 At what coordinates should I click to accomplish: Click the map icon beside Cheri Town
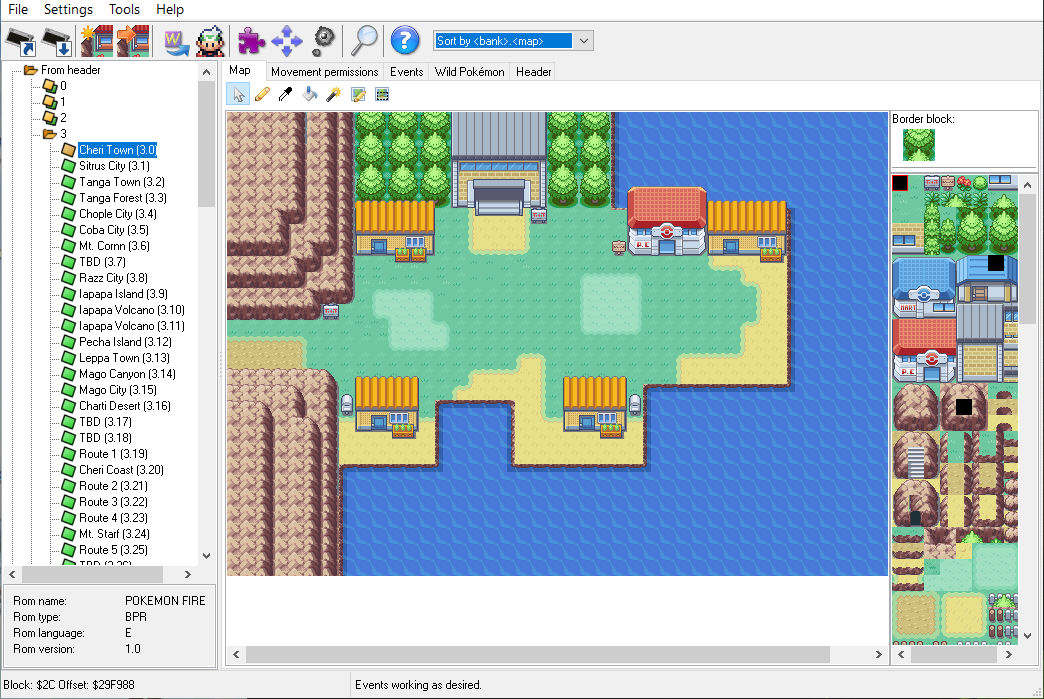pos(69,149)
